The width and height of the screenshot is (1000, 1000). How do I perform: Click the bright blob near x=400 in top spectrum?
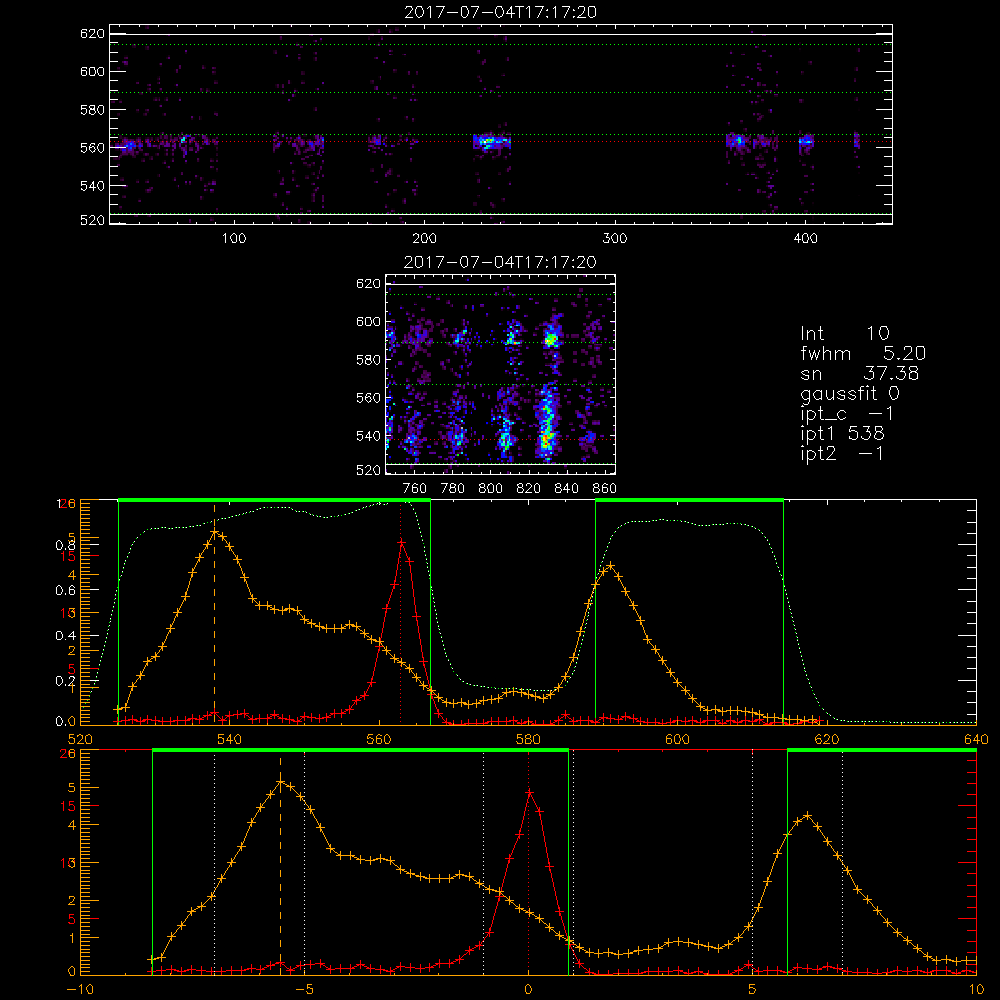pos(807,141)
